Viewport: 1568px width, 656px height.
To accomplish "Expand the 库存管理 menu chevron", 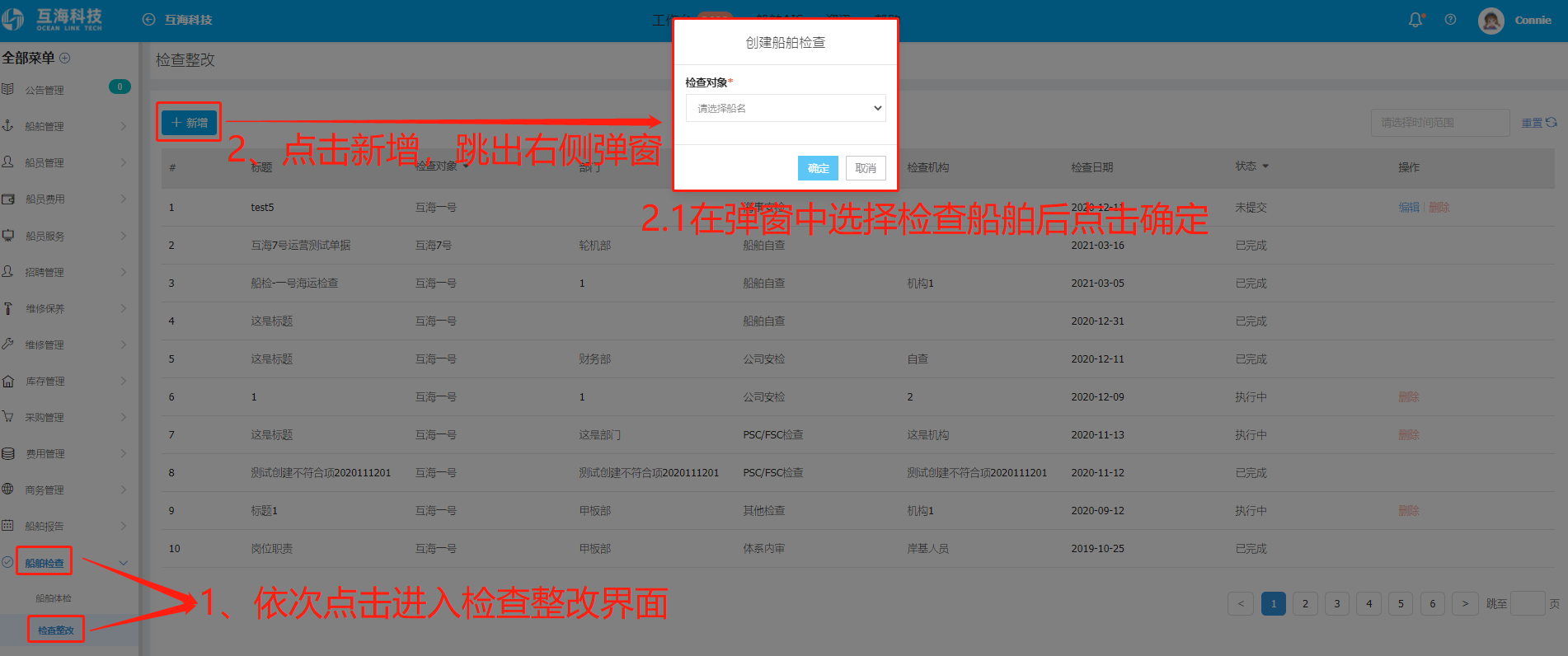I will 124,381.
